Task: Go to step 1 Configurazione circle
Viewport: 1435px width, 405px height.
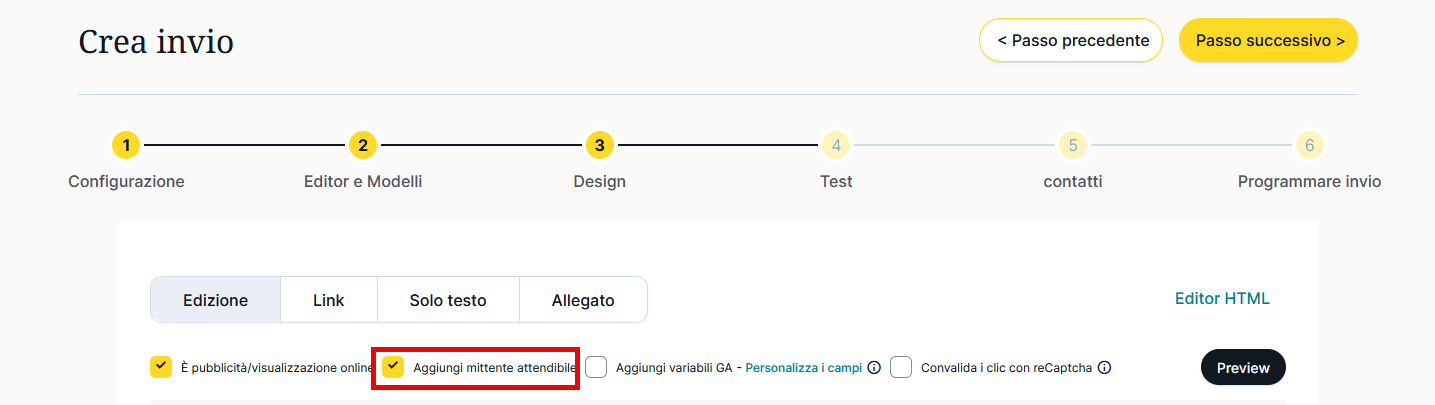Action: (126, 146)
